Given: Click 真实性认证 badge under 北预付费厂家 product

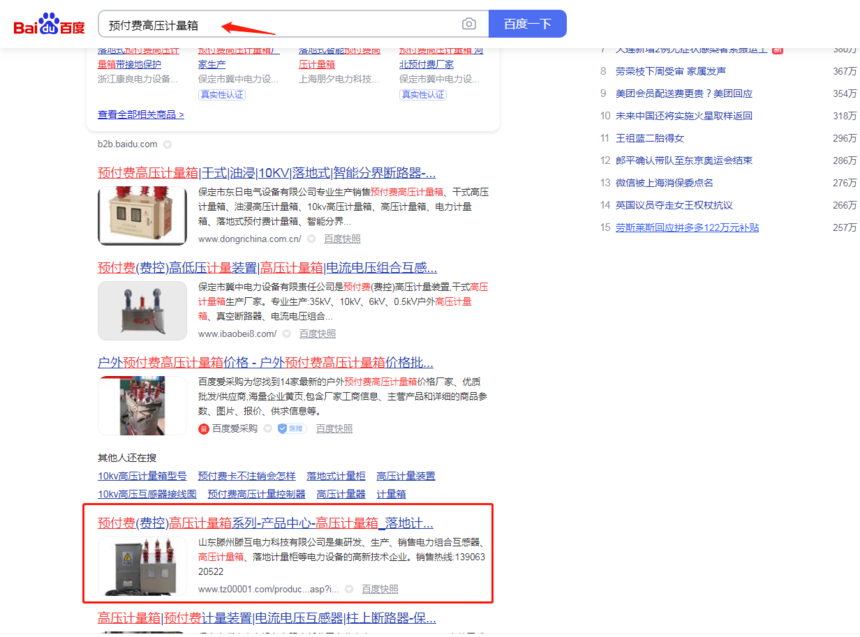Looking at the screenshot, I should [423, 94].
